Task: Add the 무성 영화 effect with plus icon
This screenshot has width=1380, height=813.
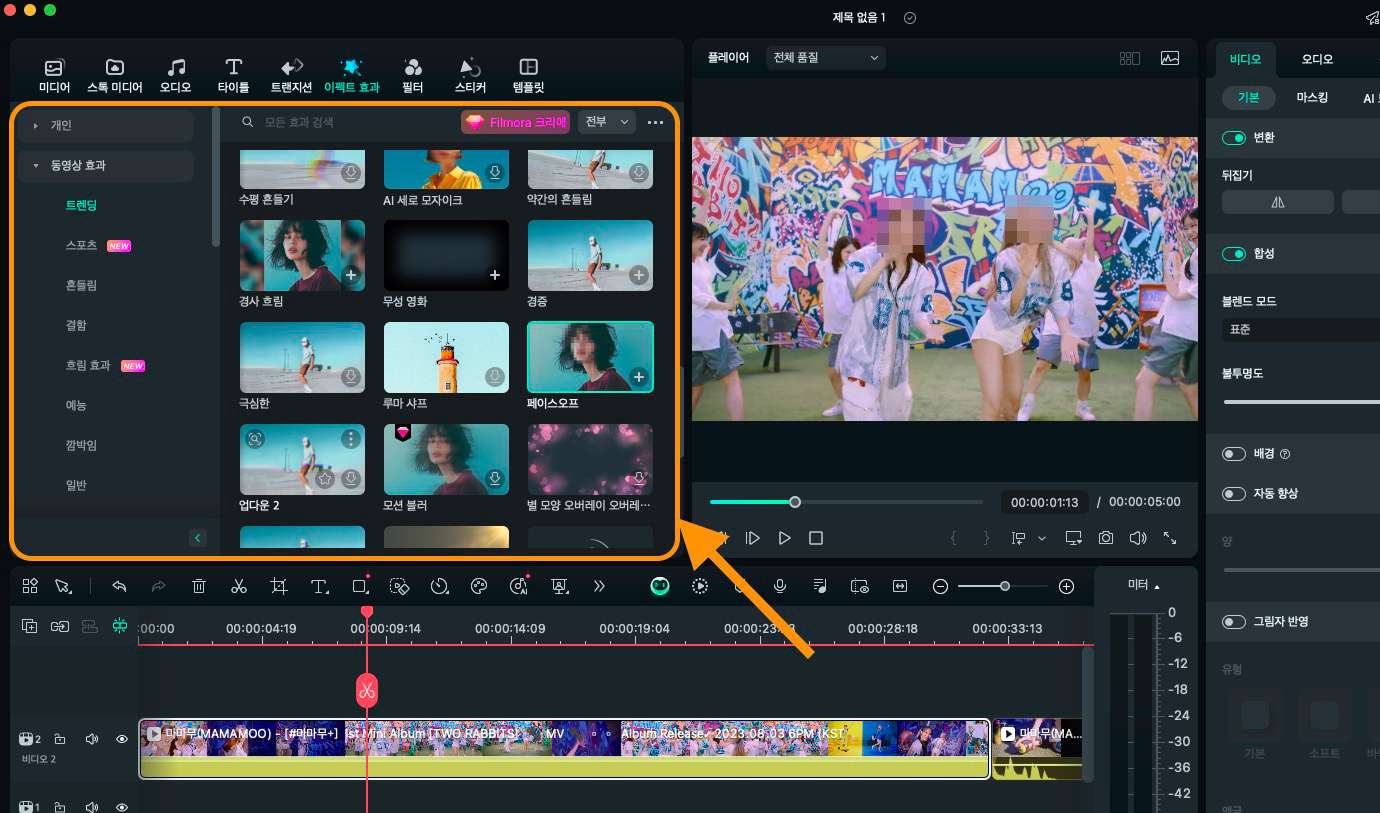Action: tap(495, 274)
